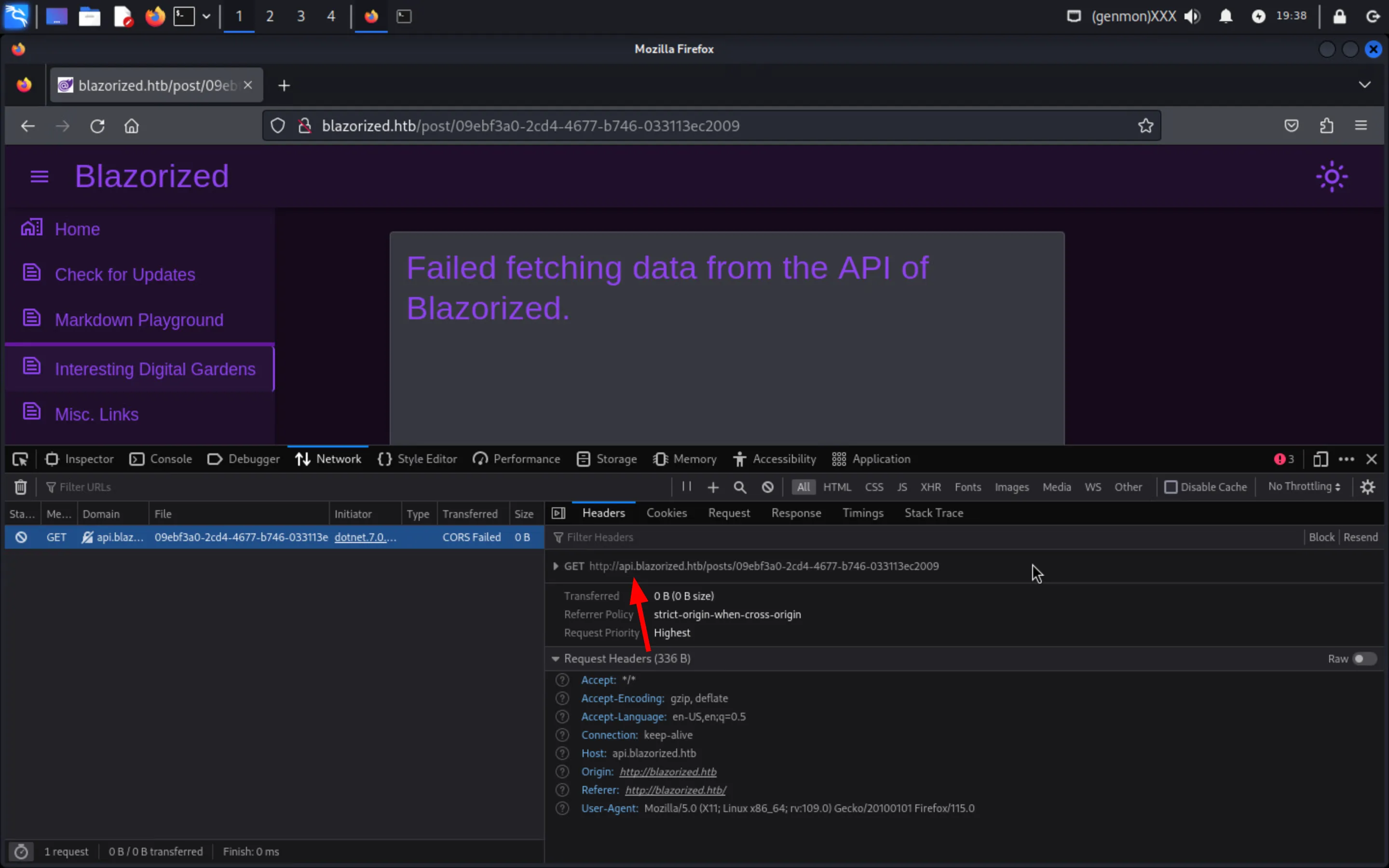
Task: Pause network recording with the pause icon
Action: point(686,486)
